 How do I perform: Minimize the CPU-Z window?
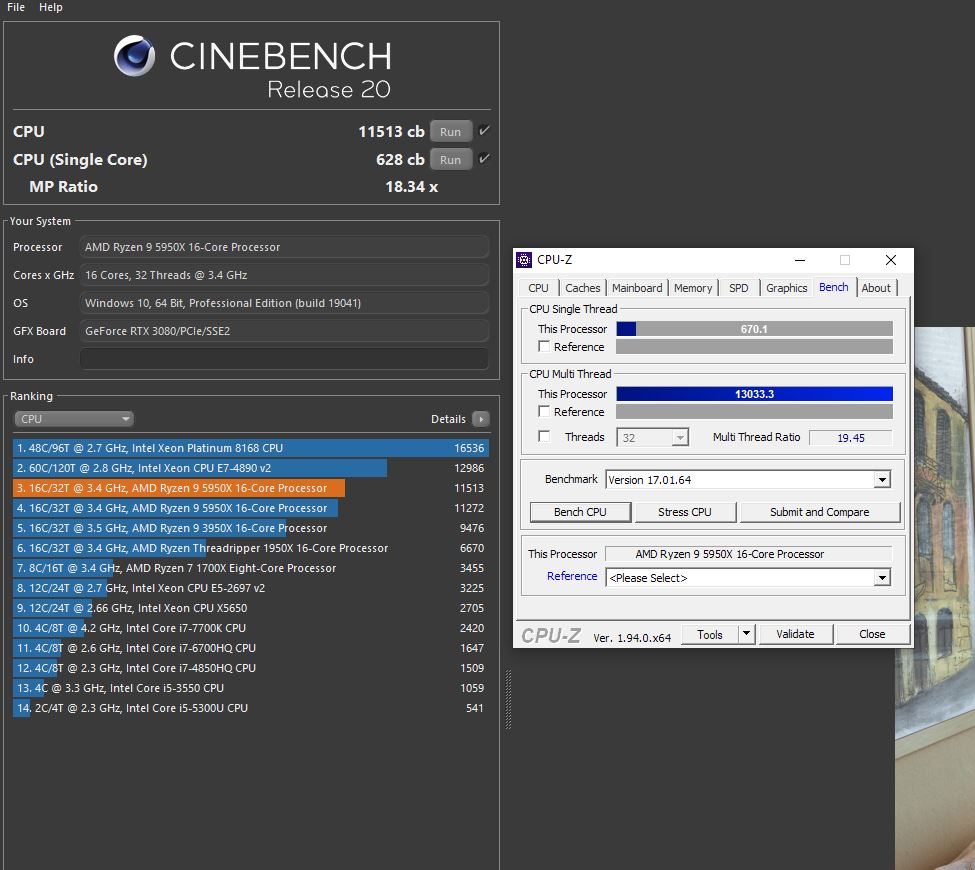pyautogui.click(x=800, y=260)
